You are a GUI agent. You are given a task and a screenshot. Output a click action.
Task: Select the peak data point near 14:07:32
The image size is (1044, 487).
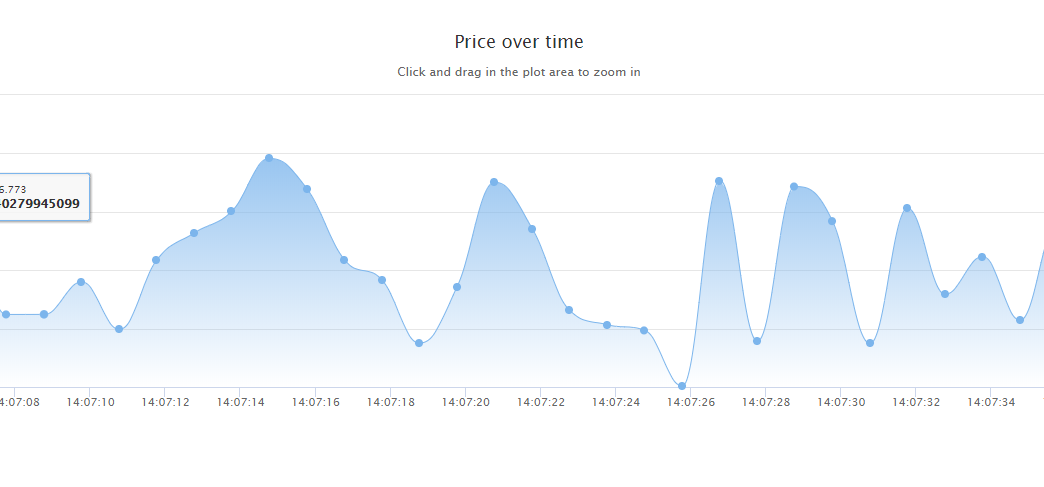907,208
